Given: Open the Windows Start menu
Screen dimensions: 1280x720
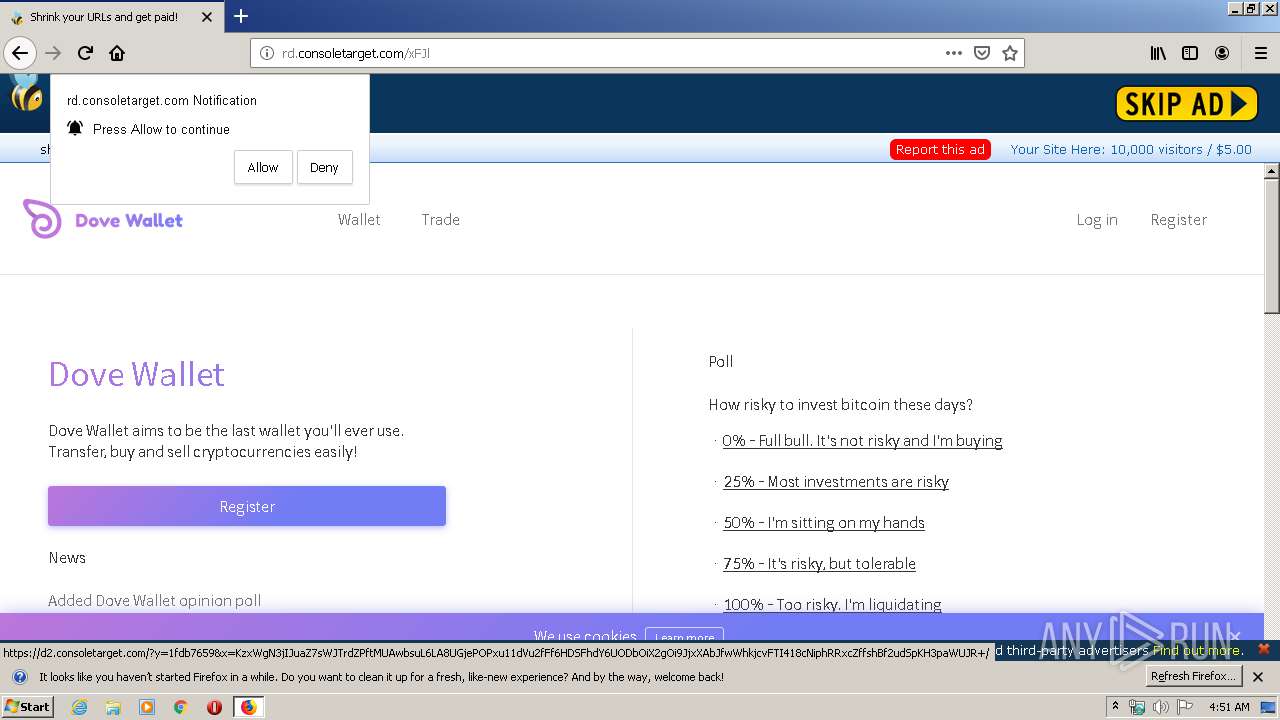Looking at the screenshot, I should click(28, 706).
